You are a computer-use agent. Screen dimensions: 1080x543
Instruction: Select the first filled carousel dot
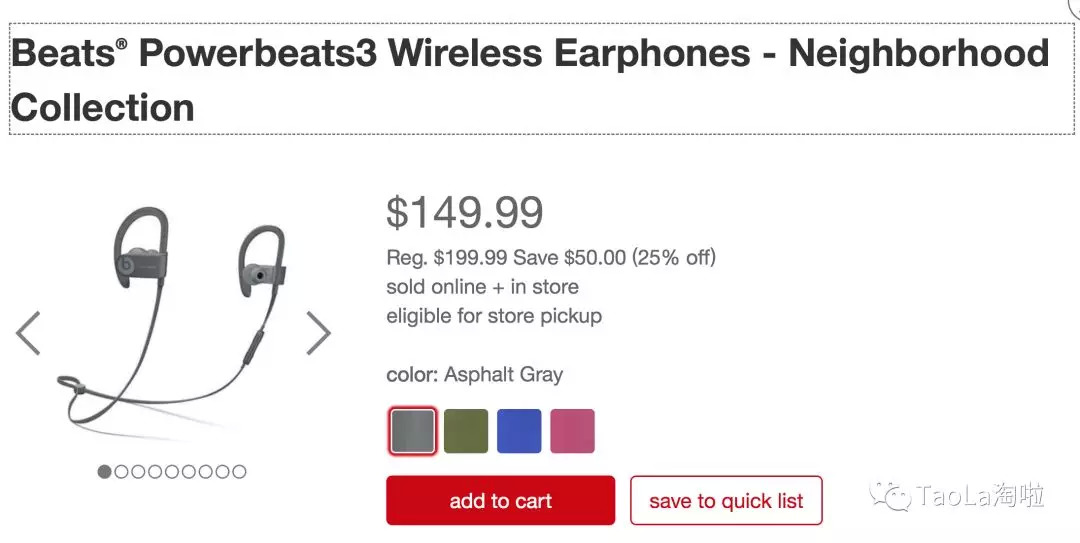coord(104,471)
